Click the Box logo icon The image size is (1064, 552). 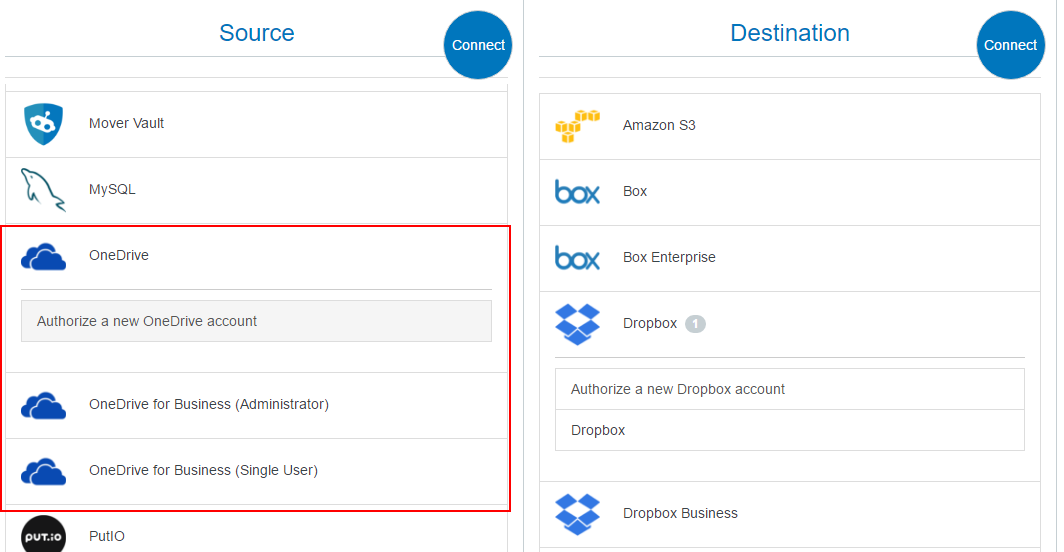(x=577, y=192)
